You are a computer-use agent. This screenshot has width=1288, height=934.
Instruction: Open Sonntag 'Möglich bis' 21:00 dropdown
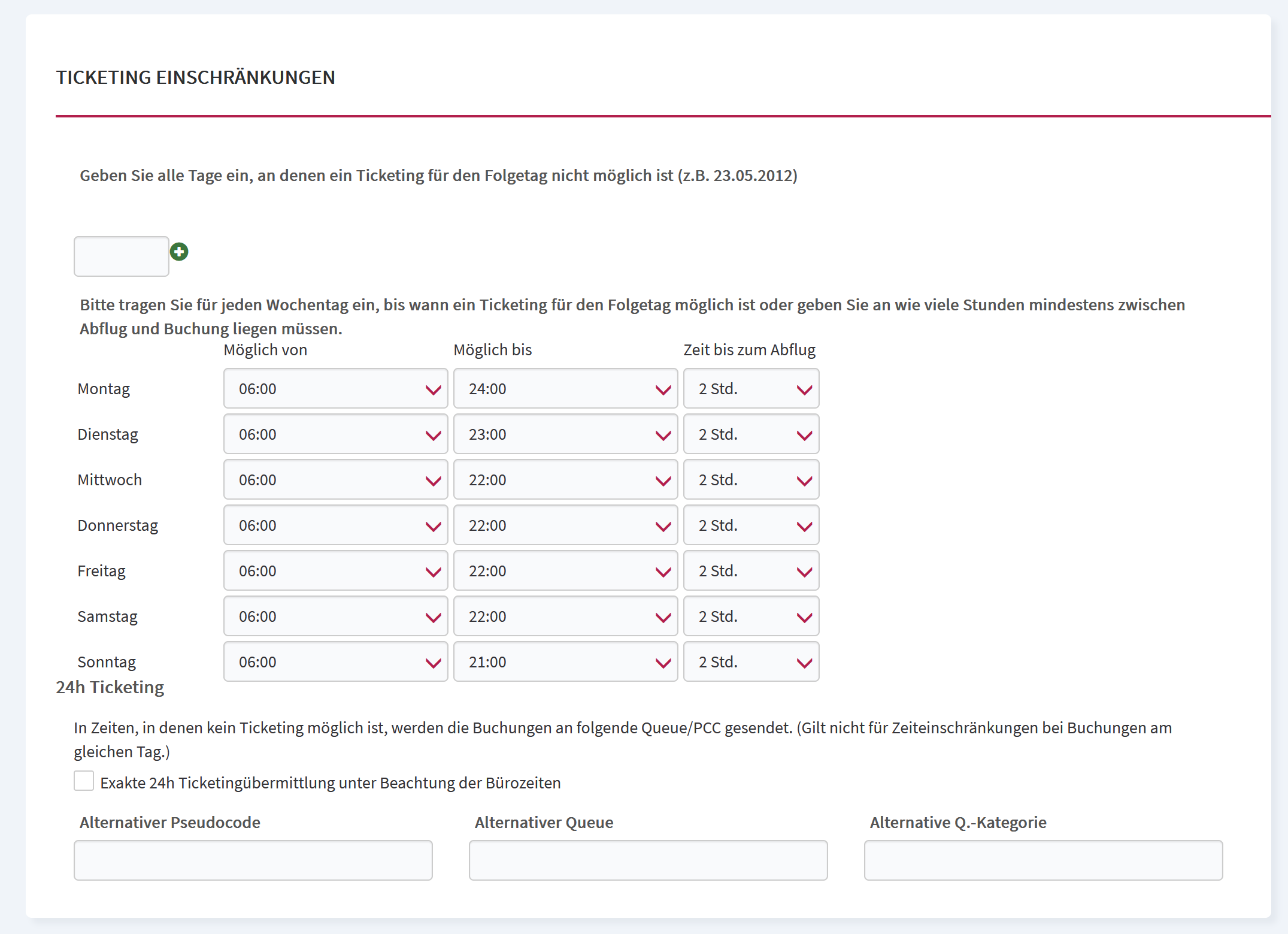[566, 662]
